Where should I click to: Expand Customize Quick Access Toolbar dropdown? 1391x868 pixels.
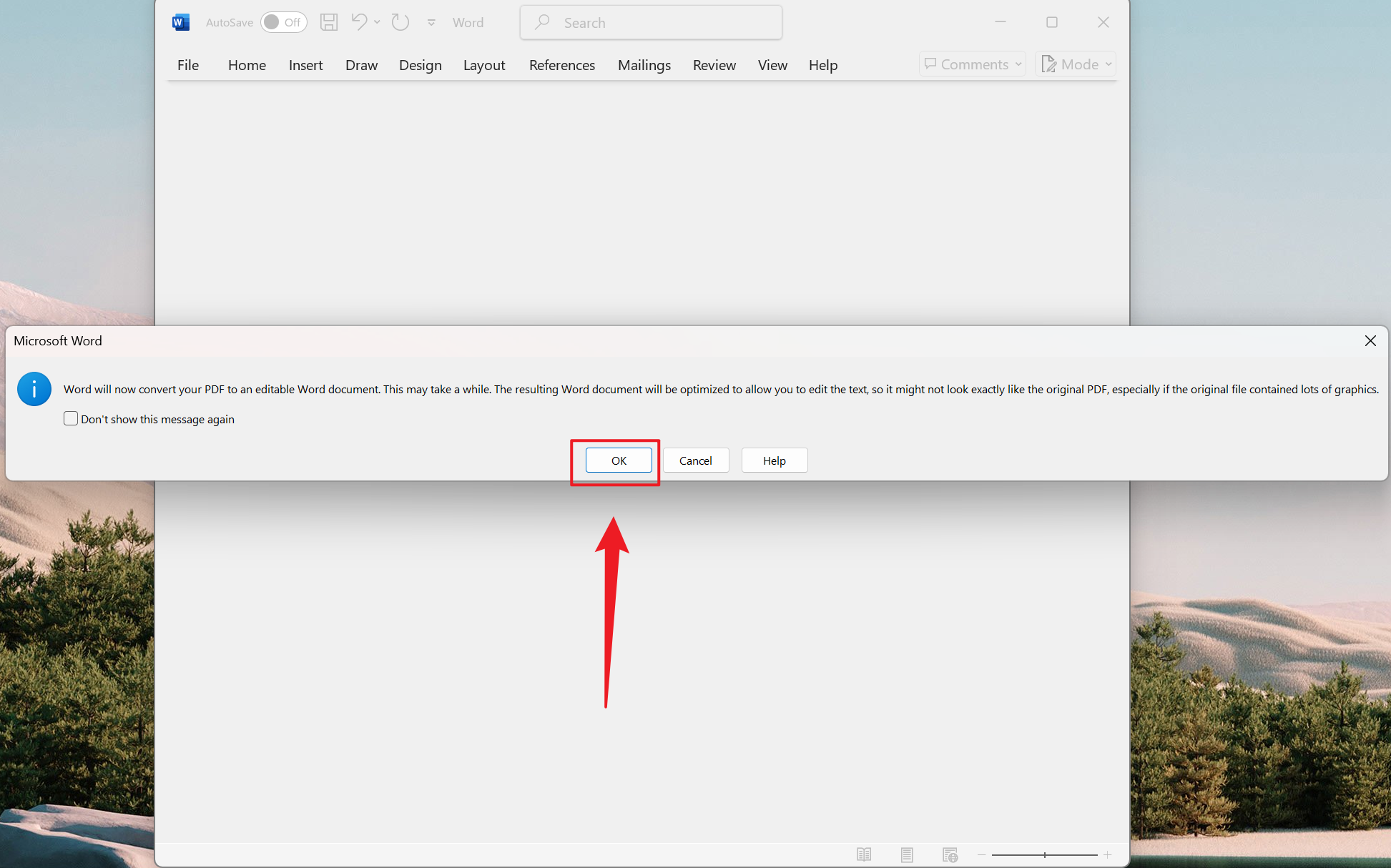point(431,22)
